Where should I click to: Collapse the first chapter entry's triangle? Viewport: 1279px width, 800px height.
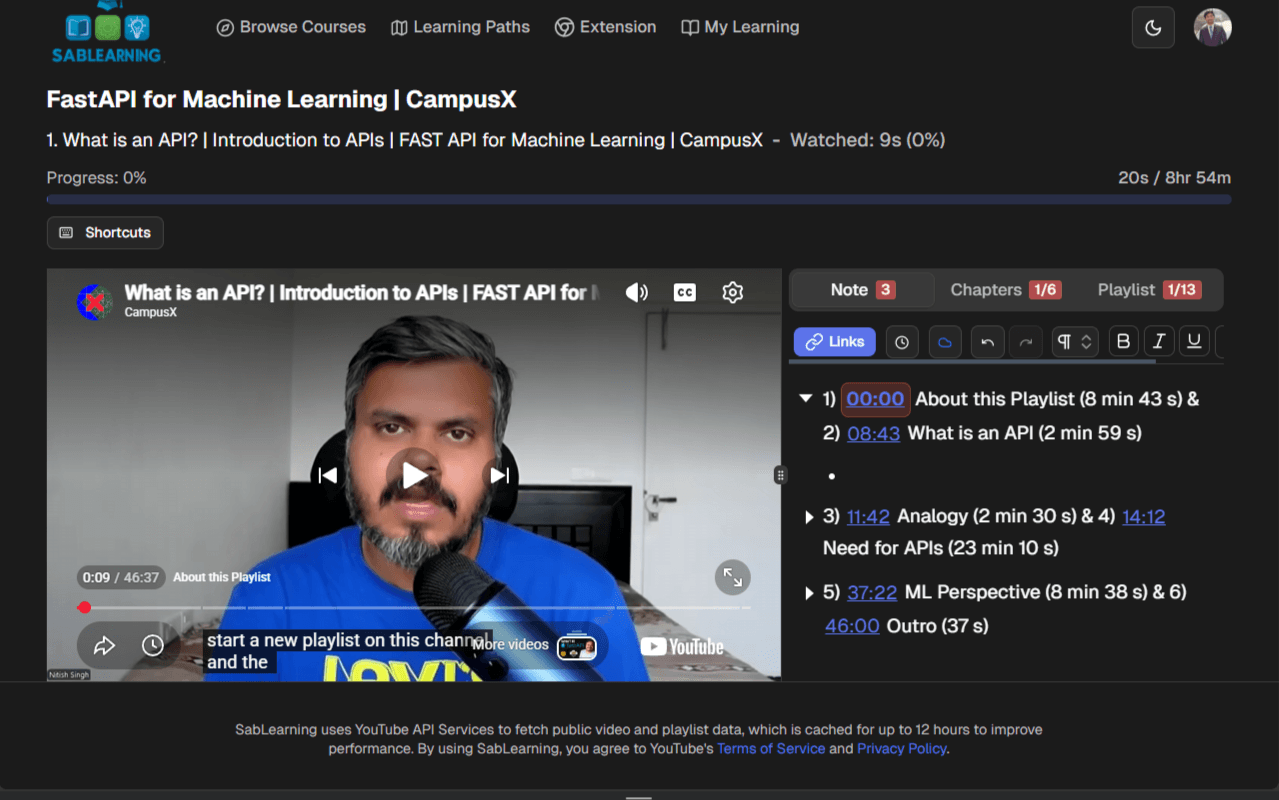pos(805,398)
